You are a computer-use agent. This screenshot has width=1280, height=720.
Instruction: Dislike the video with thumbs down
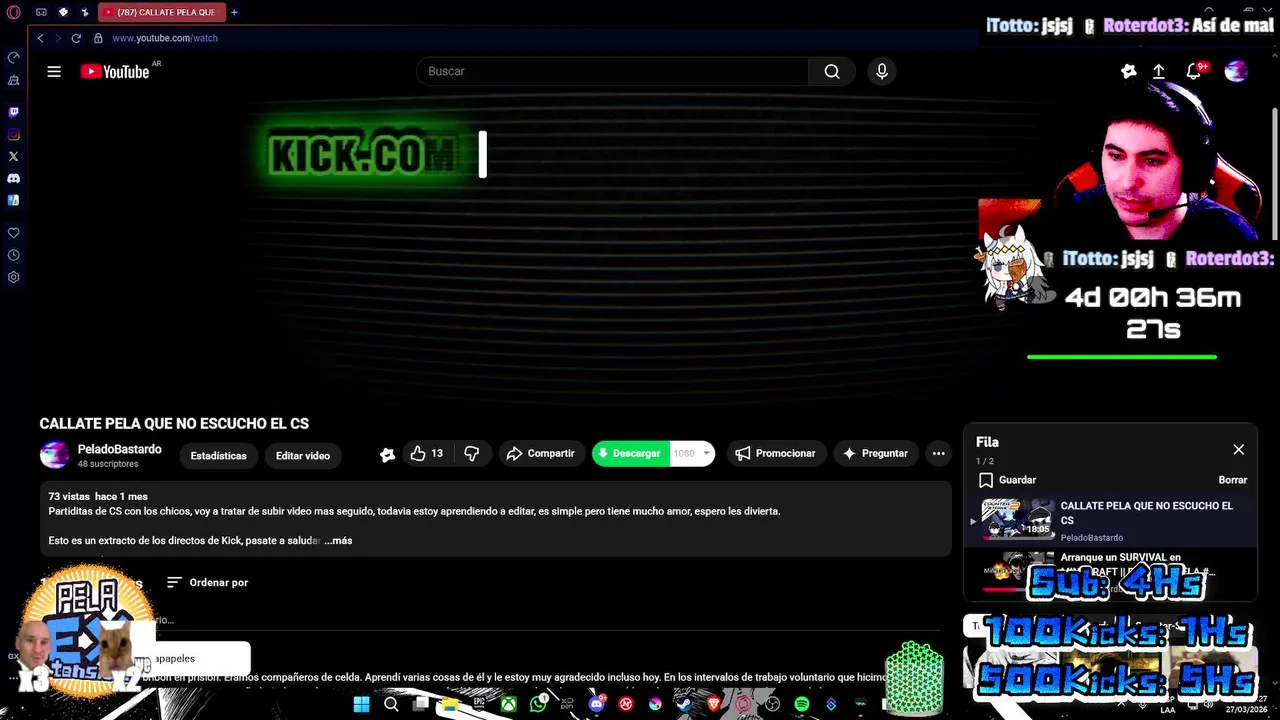point(472,454)
